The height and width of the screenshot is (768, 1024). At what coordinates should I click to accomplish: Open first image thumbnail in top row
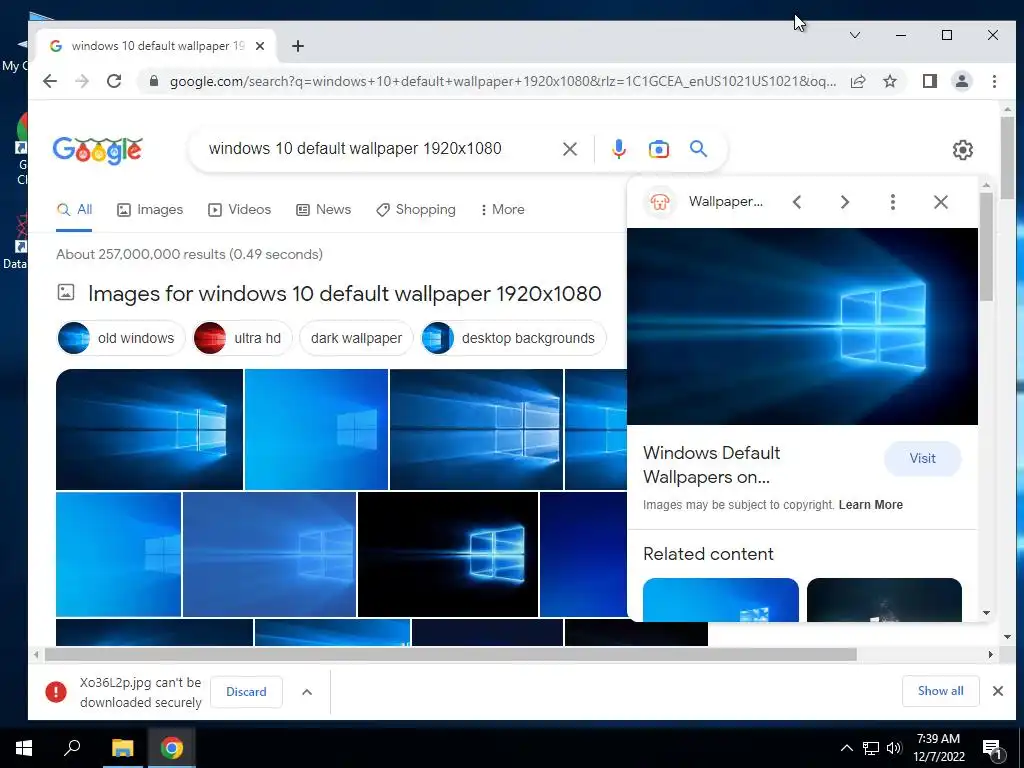tap(149, 430)
